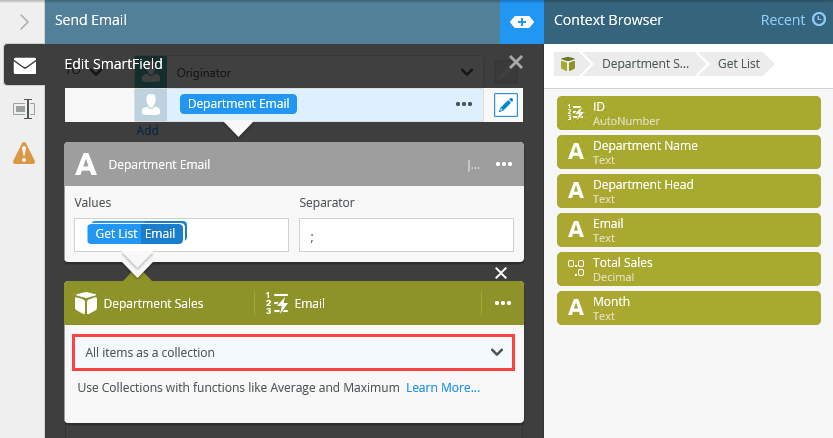This screenshot has width=833, height=438.
Task: Click the envelope email tab icon
Action: (x=24, y=66)
